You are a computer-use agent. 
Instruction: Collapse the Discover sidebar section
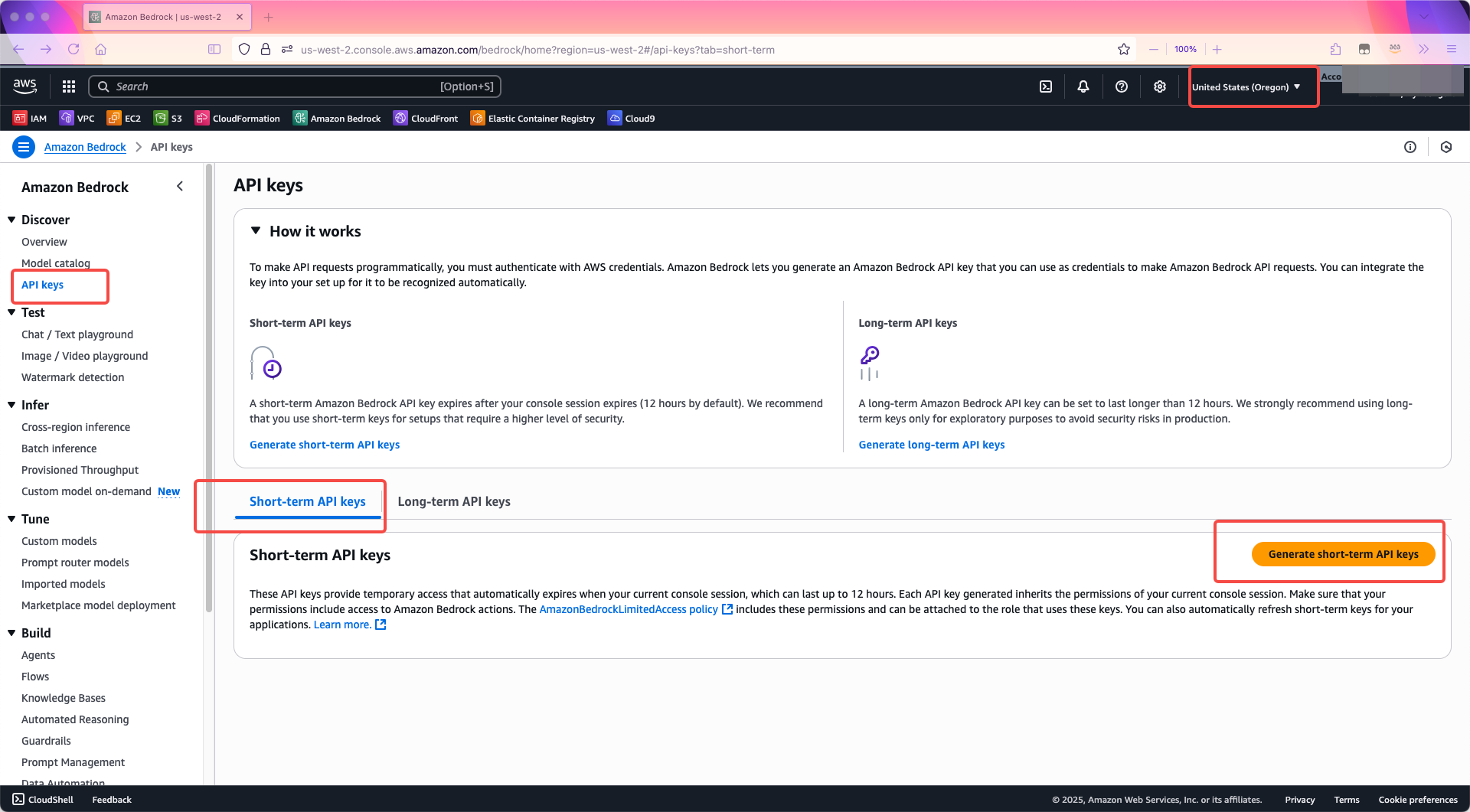tap(12, 220)
